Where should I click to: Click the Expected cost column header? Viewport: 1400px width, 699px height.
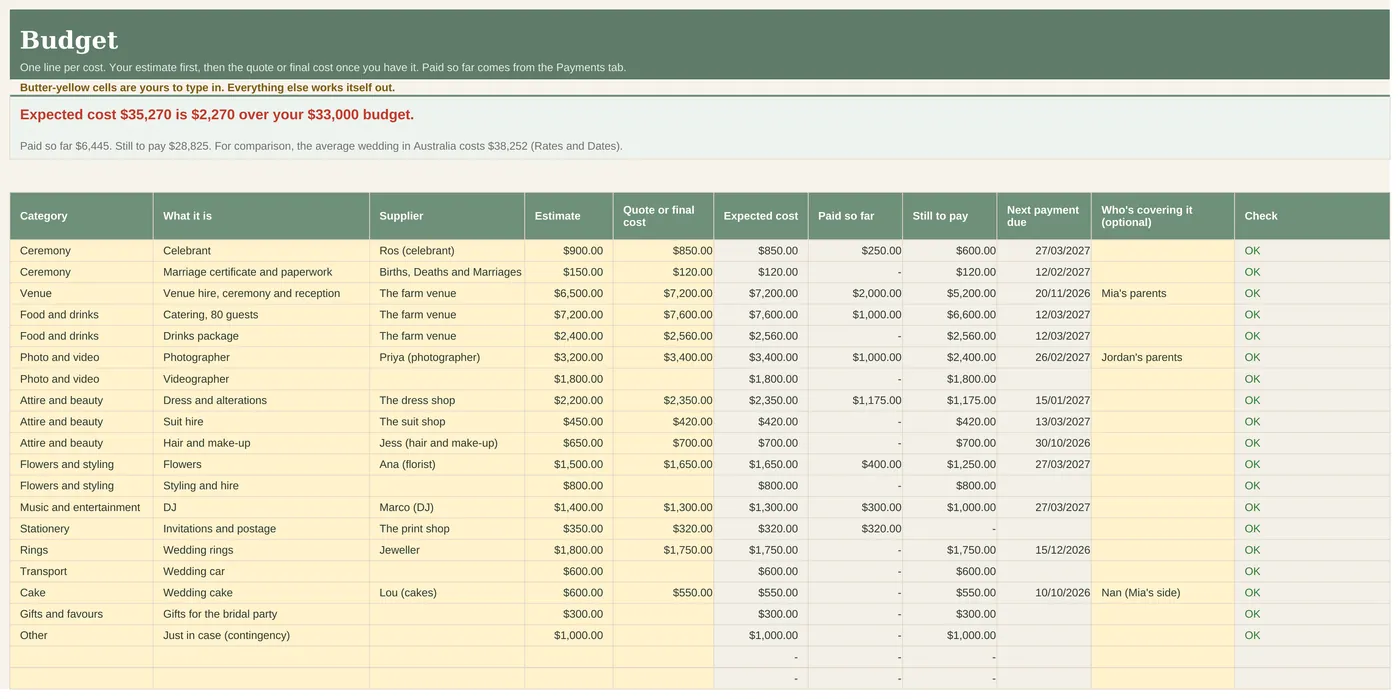coord(761,216)
